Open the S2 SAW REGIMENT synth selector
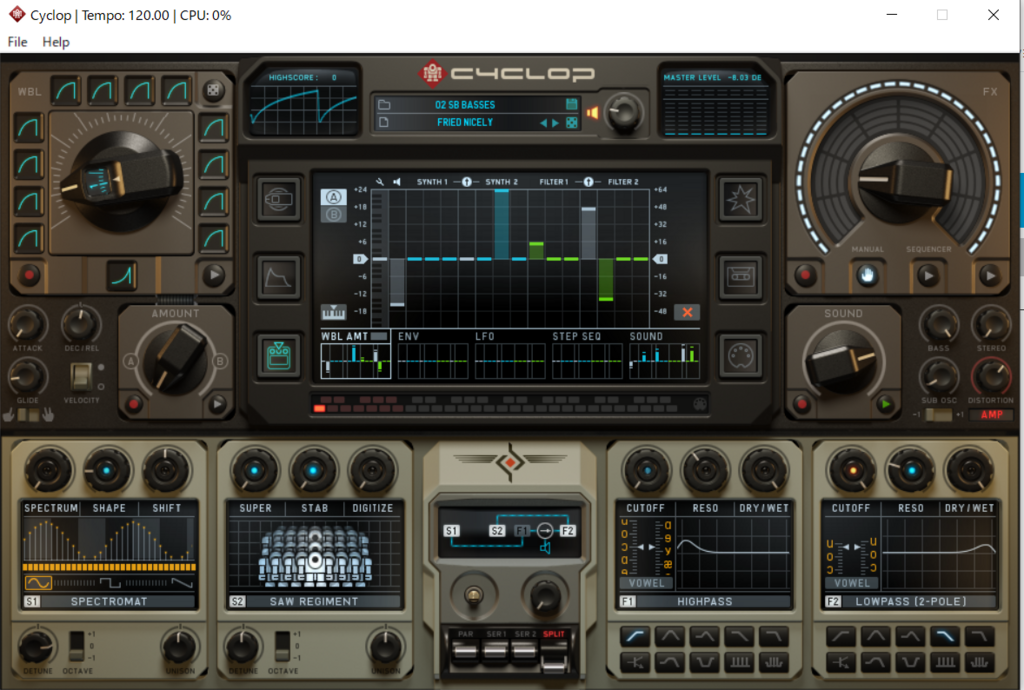The image size is (1024, 690). point(314,601)
